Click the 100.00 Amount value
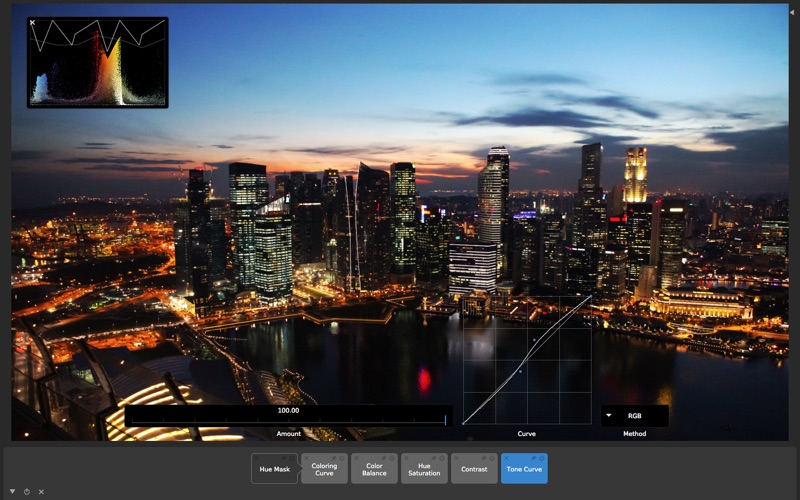 (288, 410)
